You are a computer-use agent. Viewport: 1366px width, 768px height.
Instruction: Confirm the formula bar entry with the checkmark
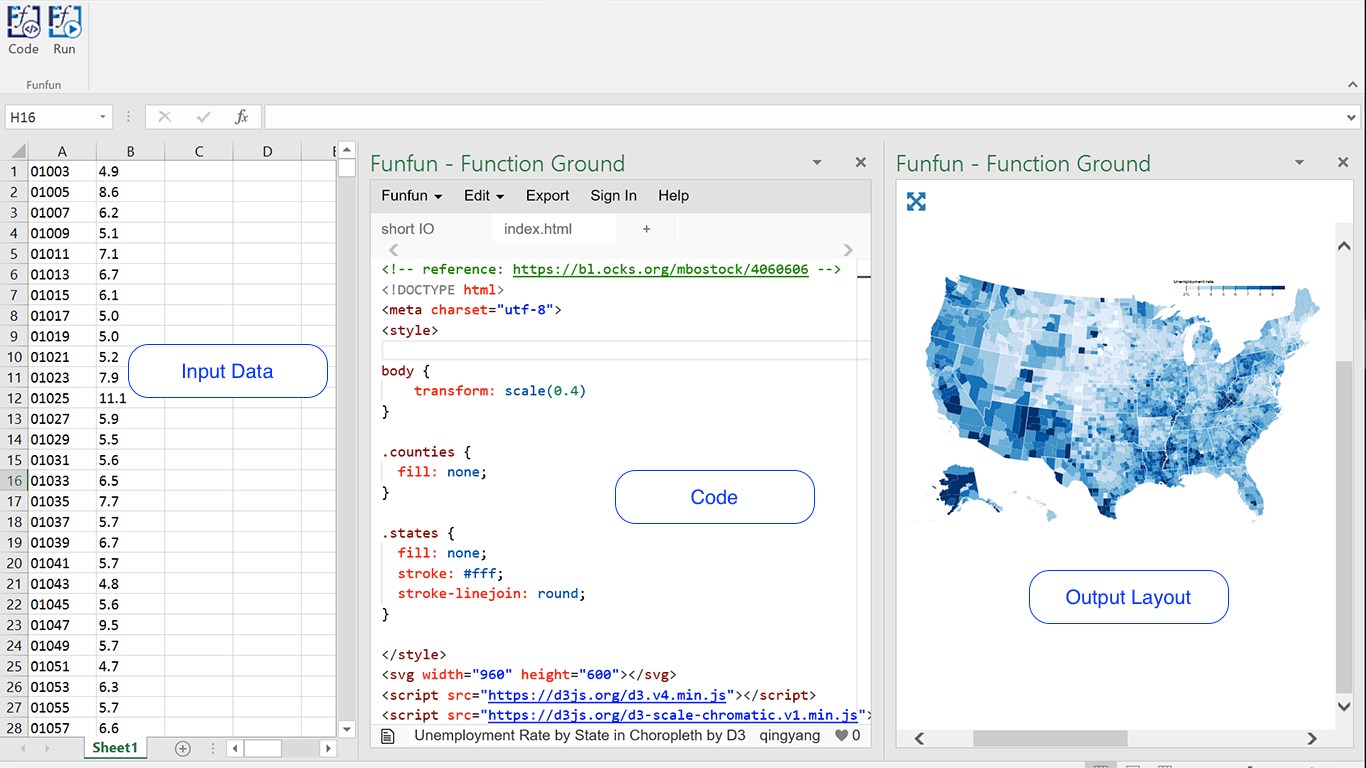coord(204,117)
